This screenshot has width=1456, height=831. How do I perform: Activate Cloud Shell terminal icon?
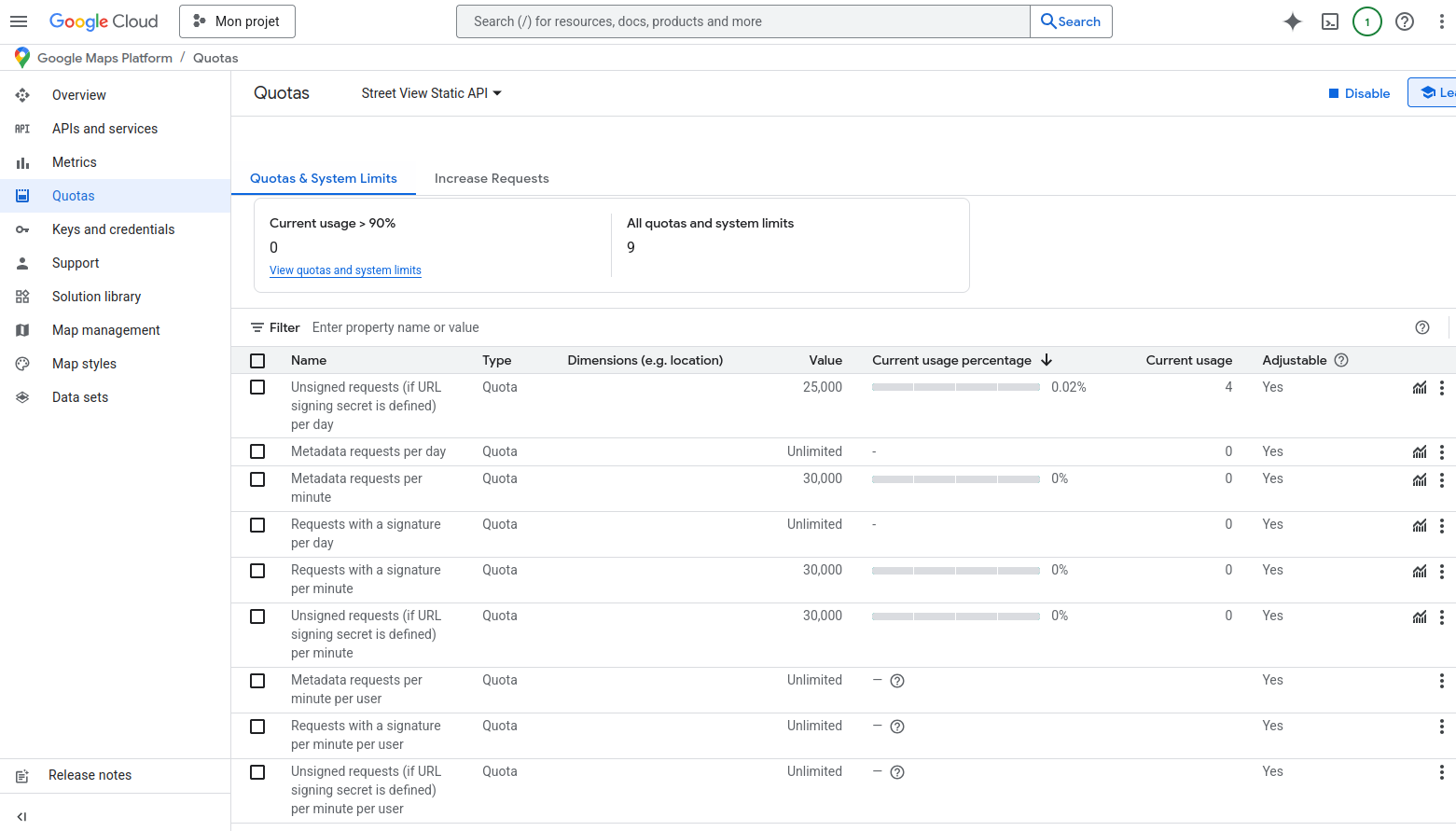(1330, 21)
